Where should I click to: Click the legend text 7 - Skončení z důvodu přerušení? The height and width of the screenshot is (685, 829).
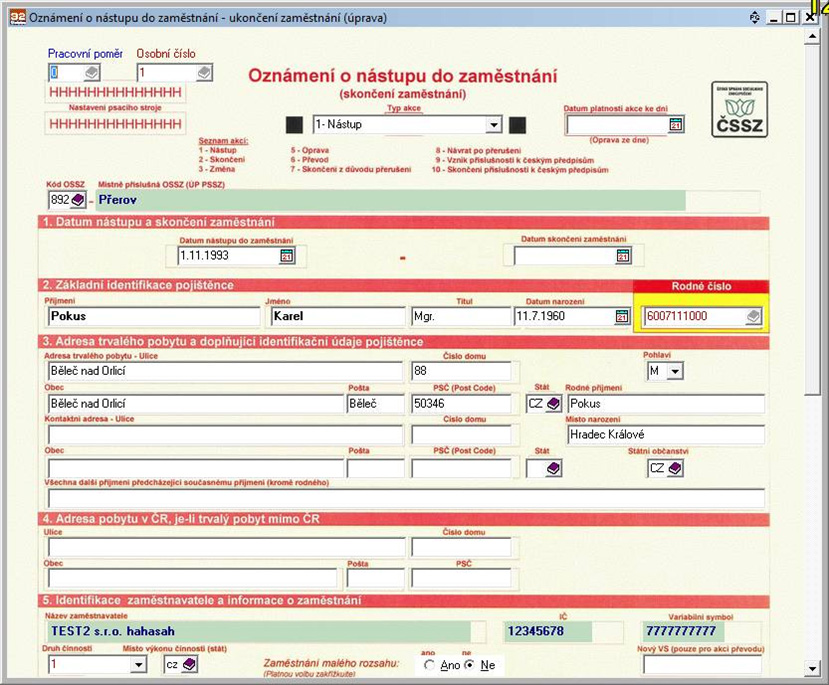(x=351, y=170)
